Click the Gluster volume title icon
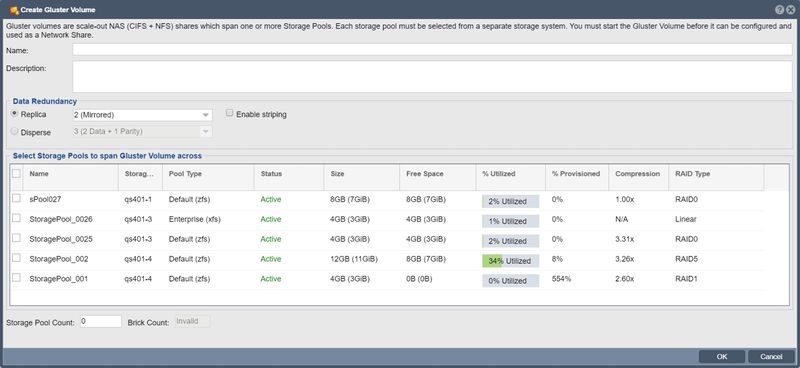 (x=14, y=10)
